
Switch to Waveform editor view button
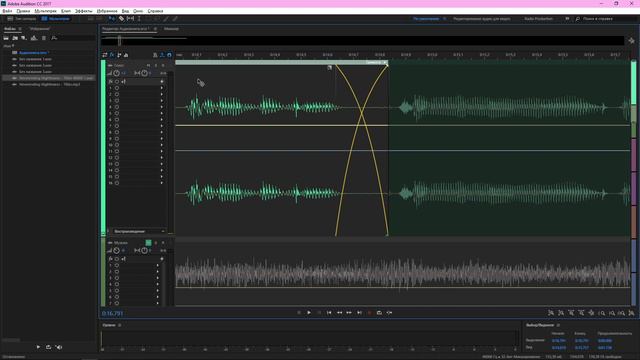[21, 19]
